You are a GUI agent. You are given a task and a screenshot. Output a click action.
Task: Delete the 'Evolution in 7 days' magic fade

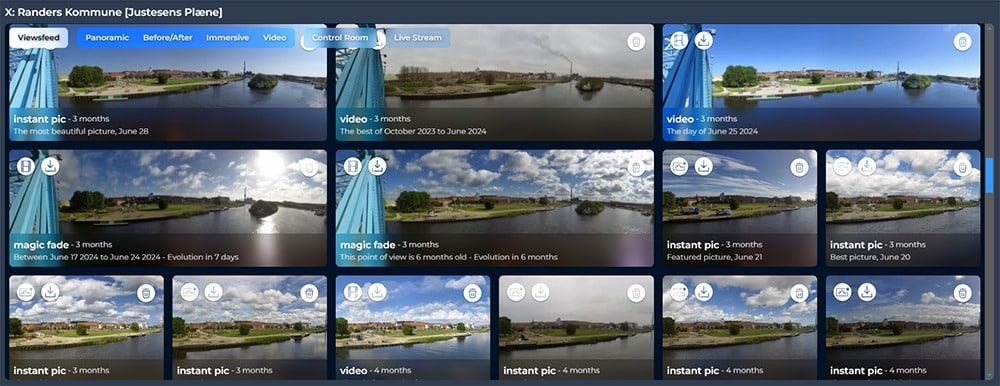coord(309,168)
